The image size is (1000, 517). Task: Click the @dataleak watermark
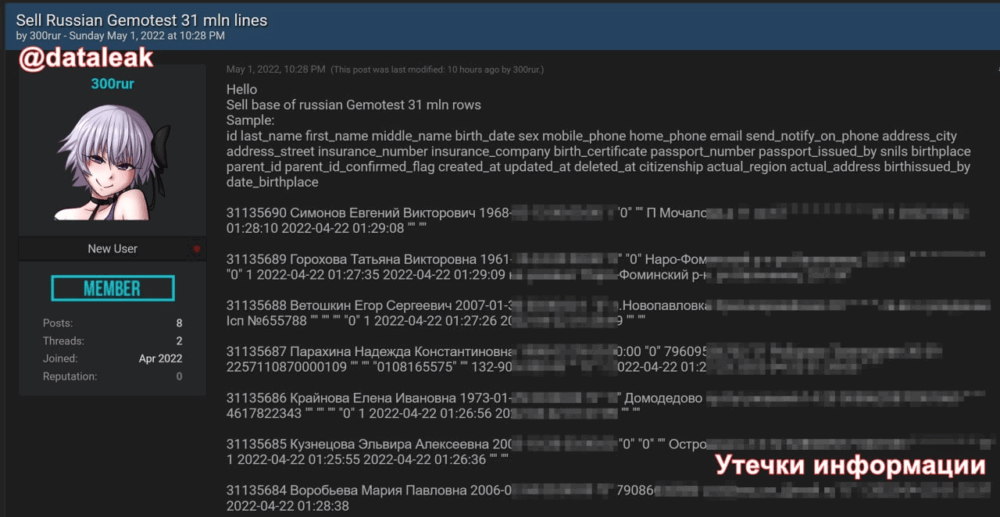(x=86, y=59)
